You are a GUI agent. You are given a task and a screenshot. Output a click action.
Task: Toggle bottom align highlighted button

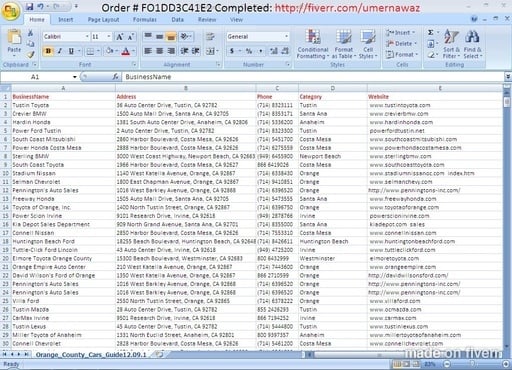coord(171,36)
